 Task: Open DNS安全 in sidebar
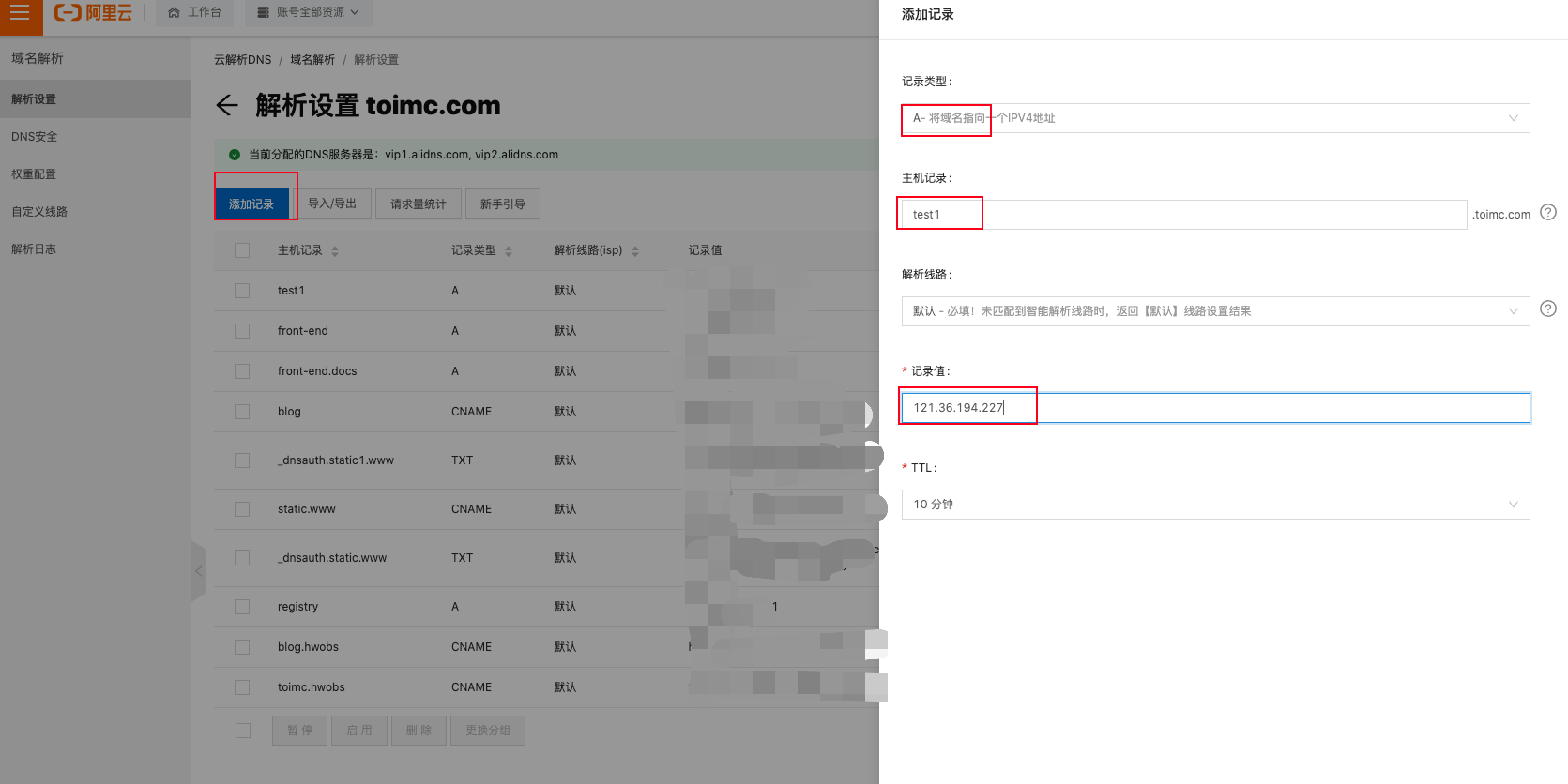(35, 137)
